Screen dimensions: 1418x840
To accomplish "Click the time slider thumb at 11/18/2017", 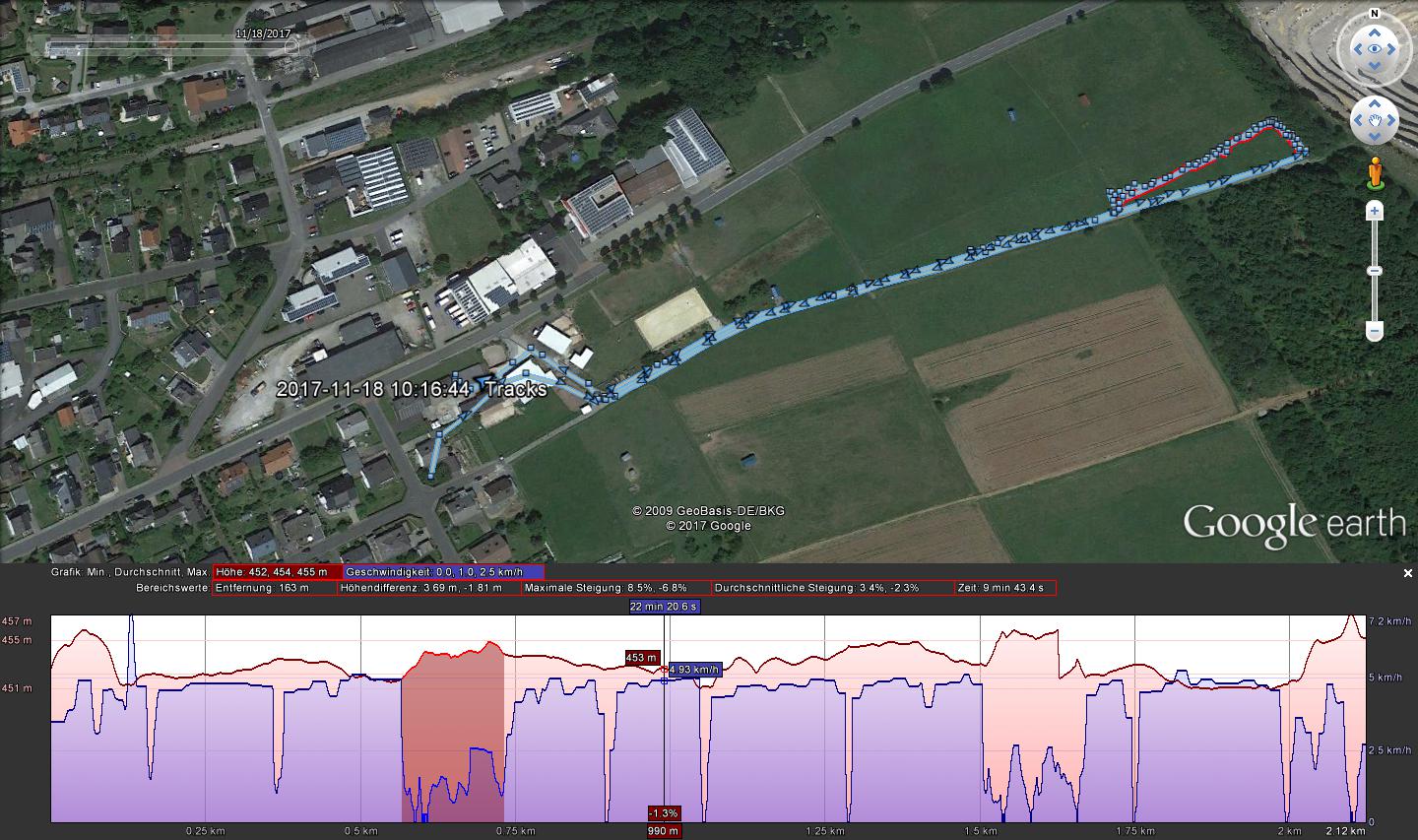I will point(290,46).
